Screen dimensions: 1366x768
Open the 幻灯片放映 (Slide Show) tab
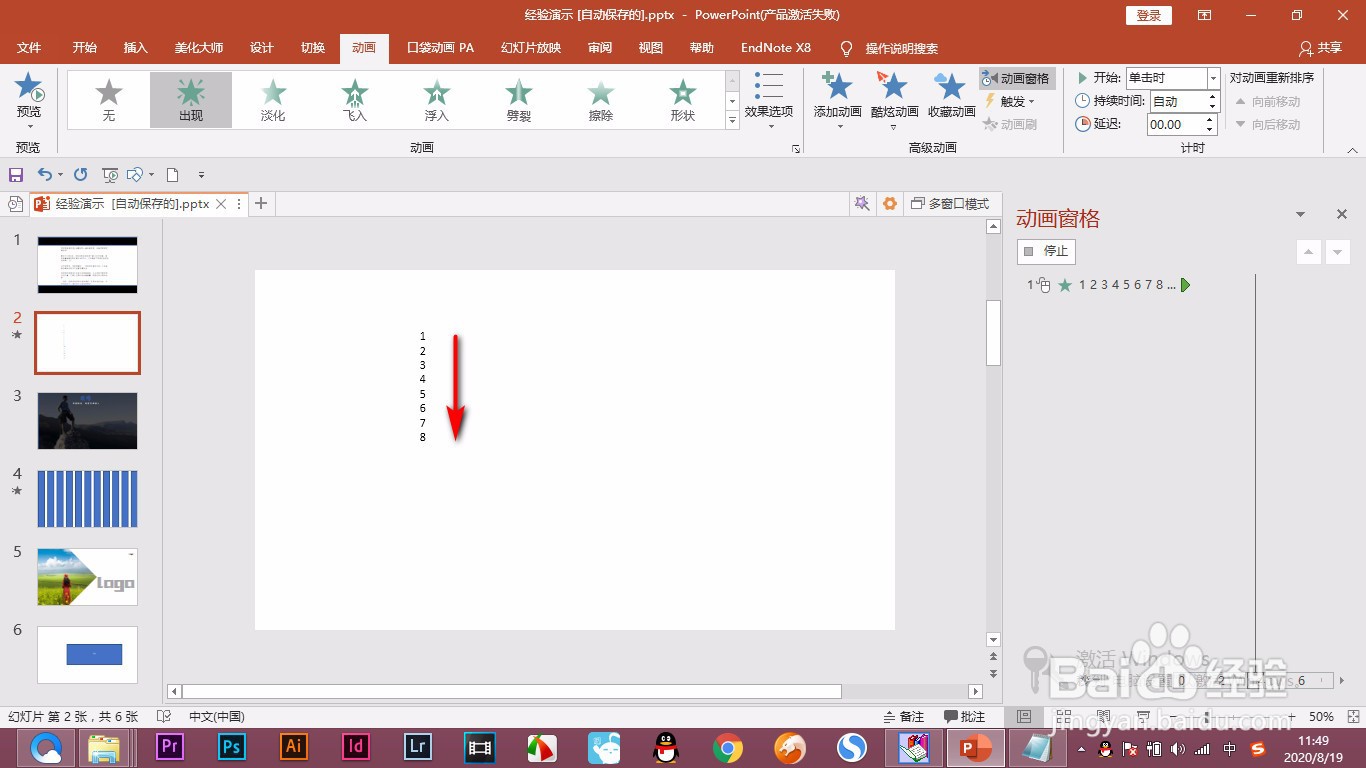[x=531, y=47]
